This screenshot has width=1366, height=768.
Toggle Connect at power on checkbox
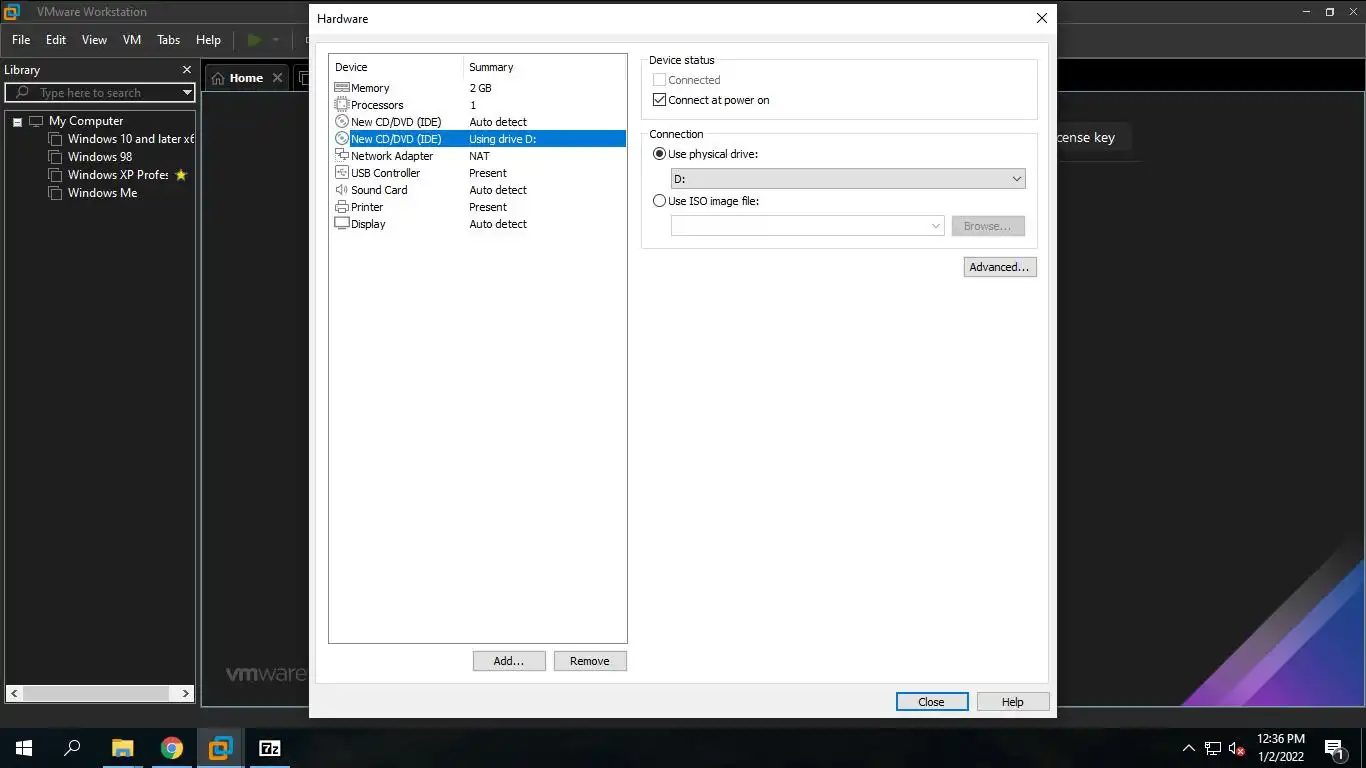[x=659, y=100]
